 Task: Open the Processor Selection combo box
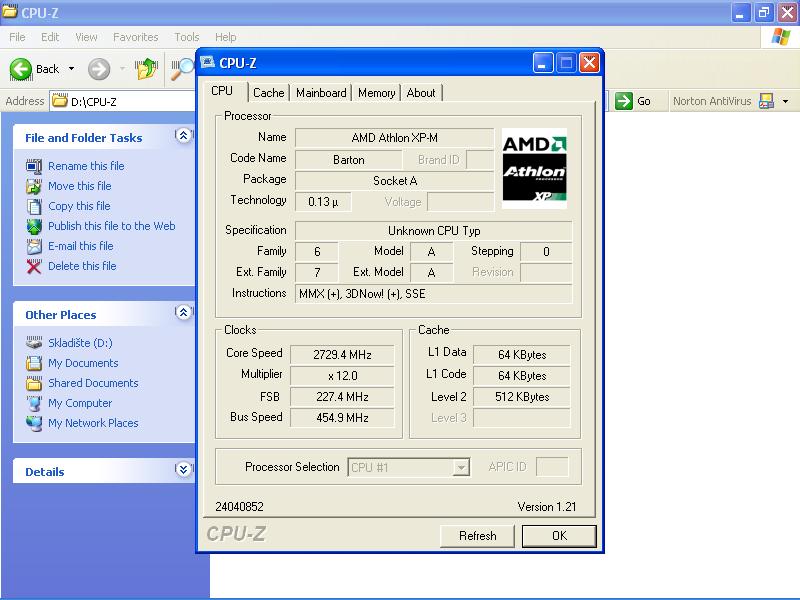[x=460, y=467]
